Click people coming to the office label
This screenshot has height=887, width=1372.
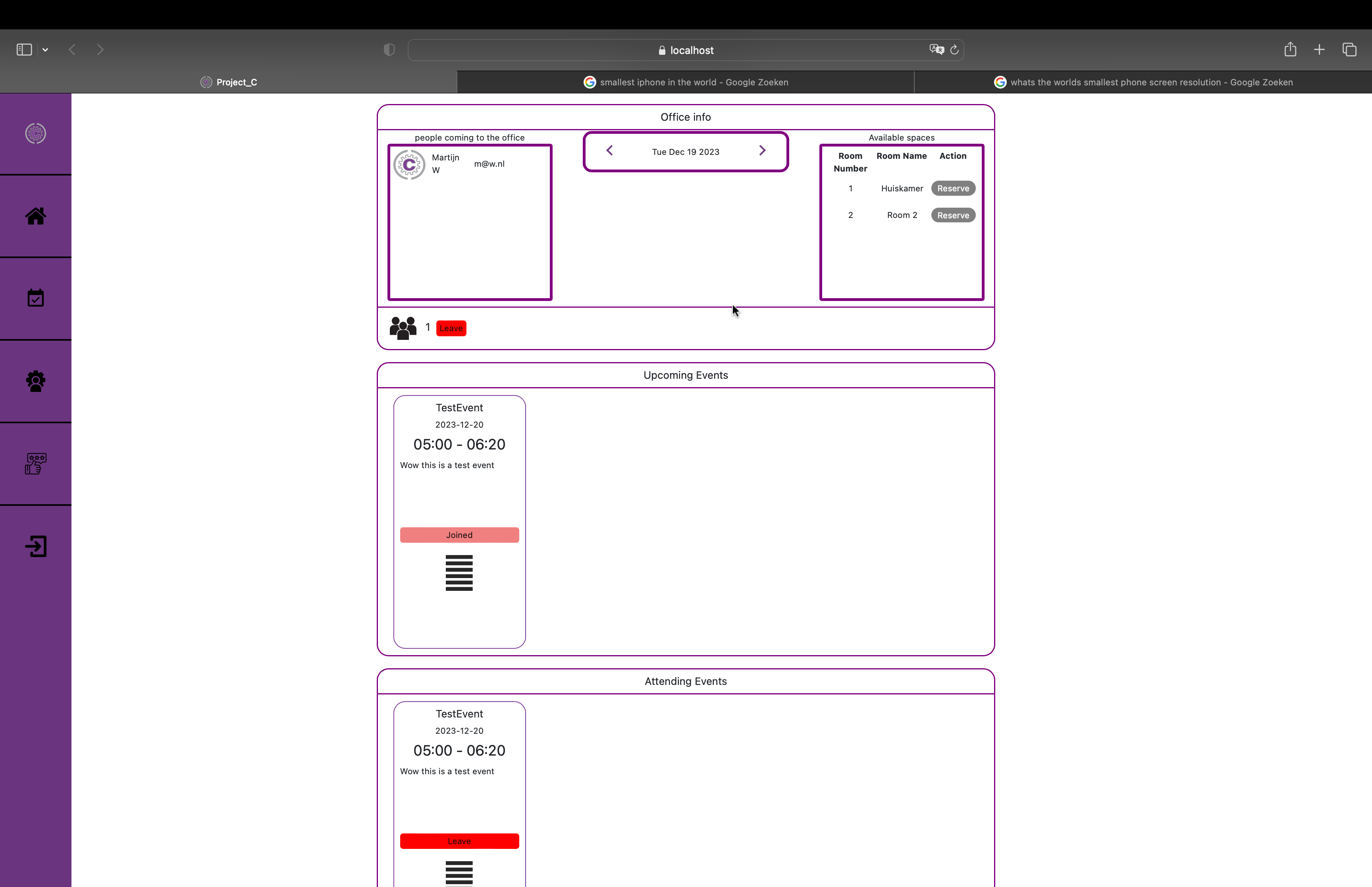pyautogui.click(x=470, y=138)
